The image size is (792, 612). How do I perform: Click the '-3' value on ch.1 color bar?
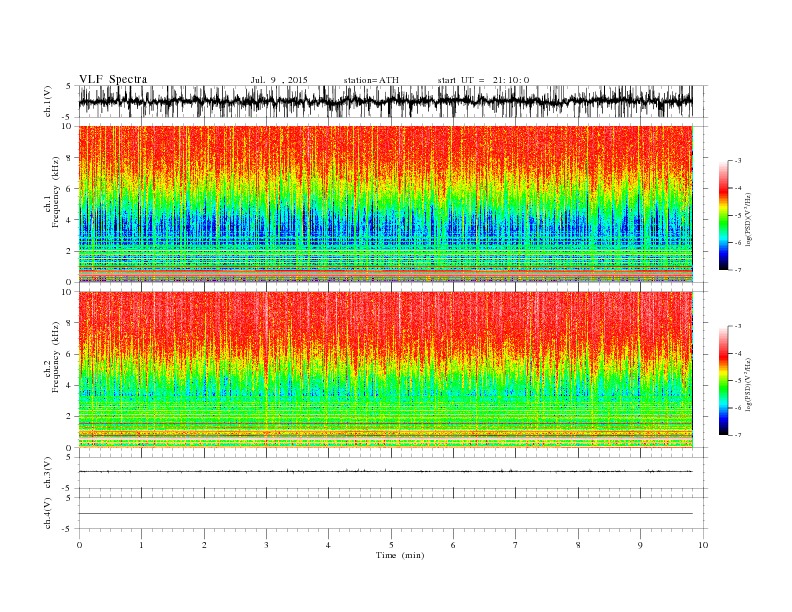click(x=738, y=161)
